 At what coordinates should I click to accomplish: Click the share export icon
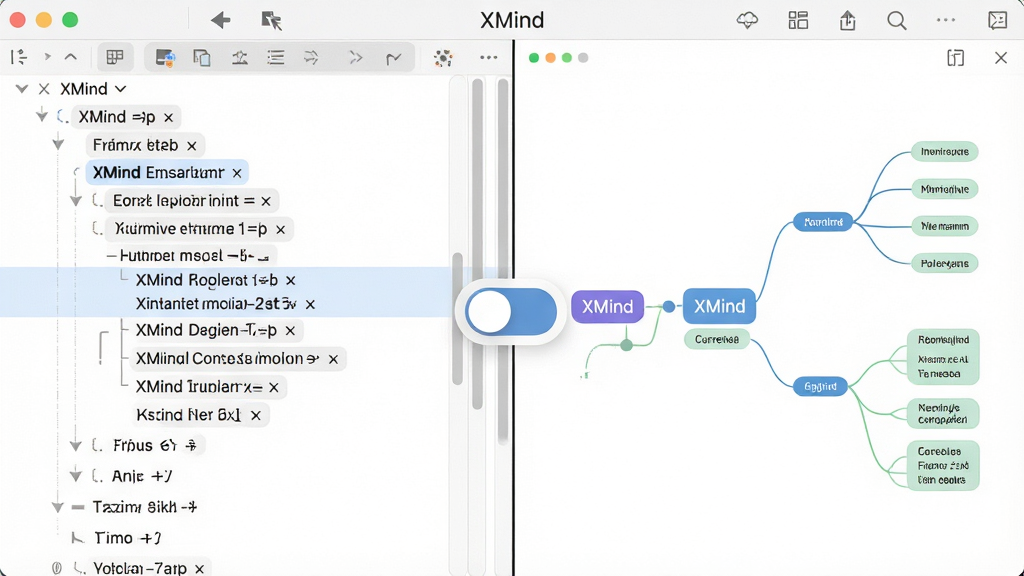(848, 20)
